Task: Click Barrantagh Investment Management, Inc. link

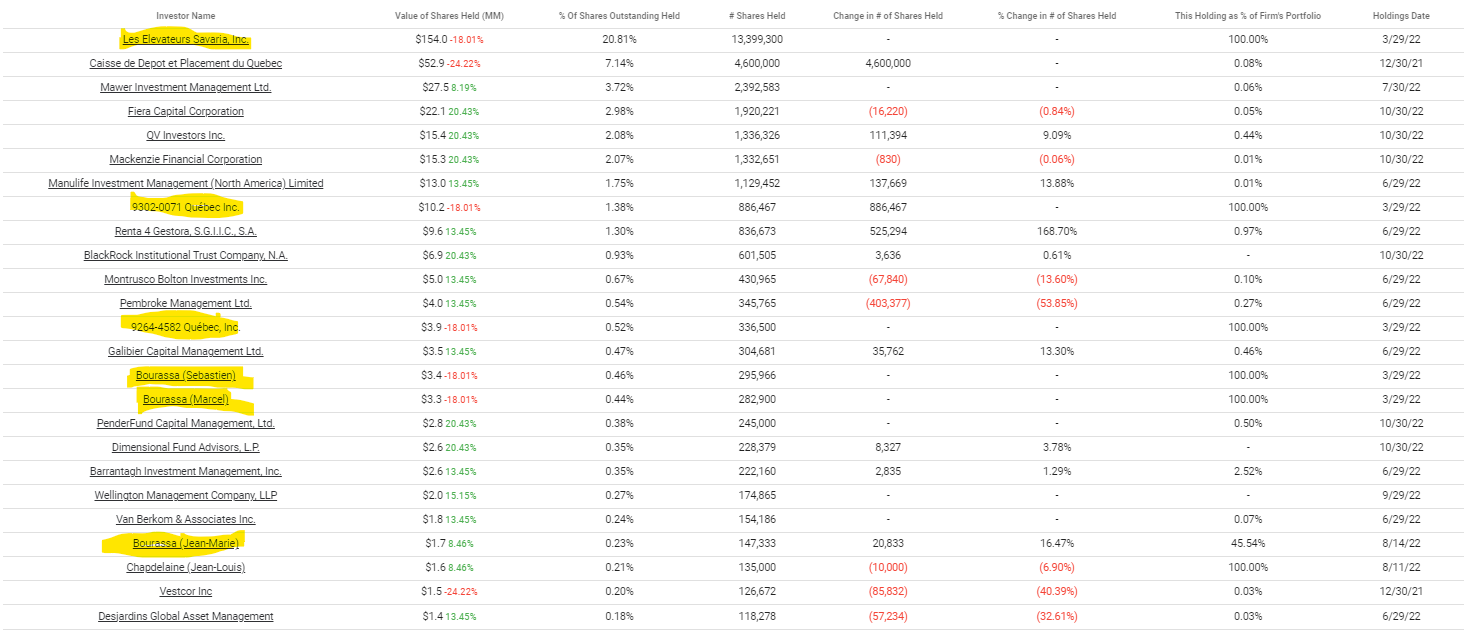Action: click(186, 471)
